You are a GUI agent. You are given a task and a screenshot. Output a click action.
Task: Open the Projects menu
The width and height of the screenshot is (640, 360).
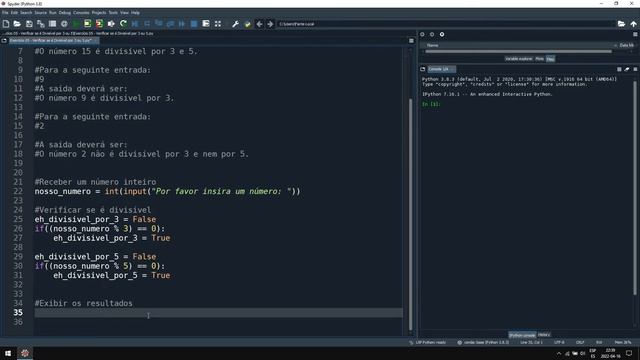pyautogui.click(x=99, y=13)
